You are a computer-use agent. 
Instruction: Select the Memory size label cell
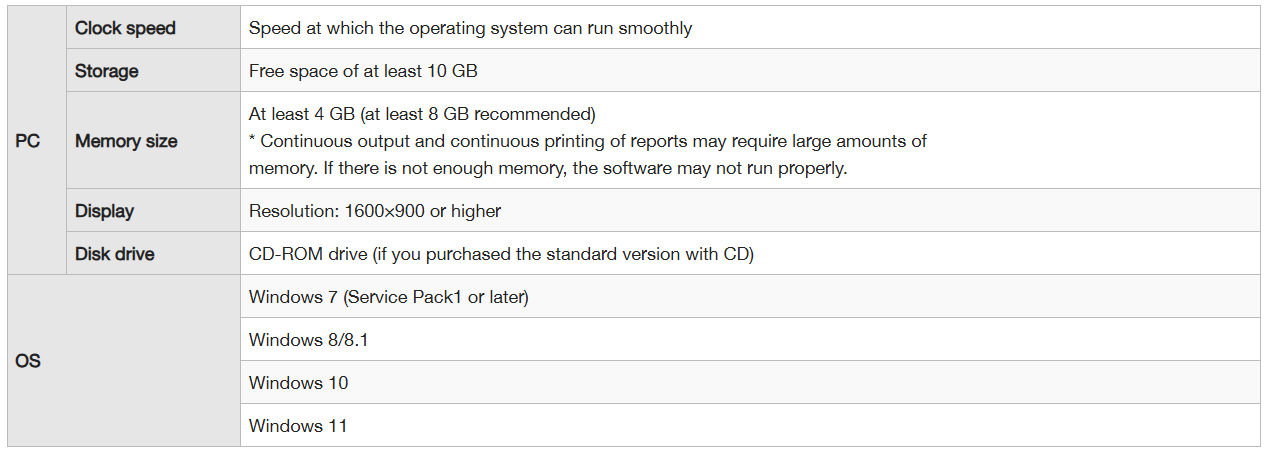pos(126,141)
